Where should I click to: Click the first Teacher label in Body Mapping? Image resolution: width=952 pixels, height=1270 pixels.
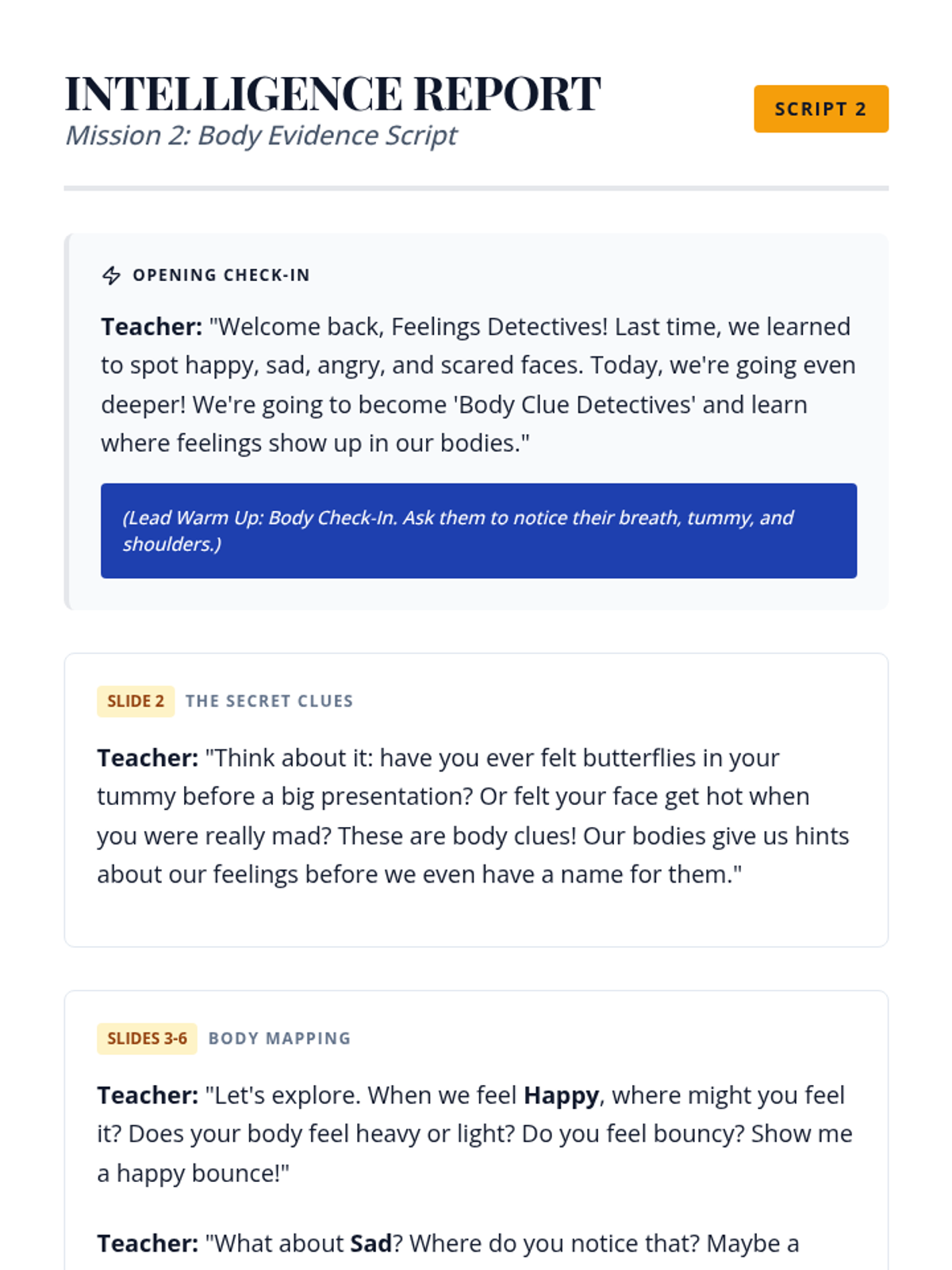(148, 1095)
